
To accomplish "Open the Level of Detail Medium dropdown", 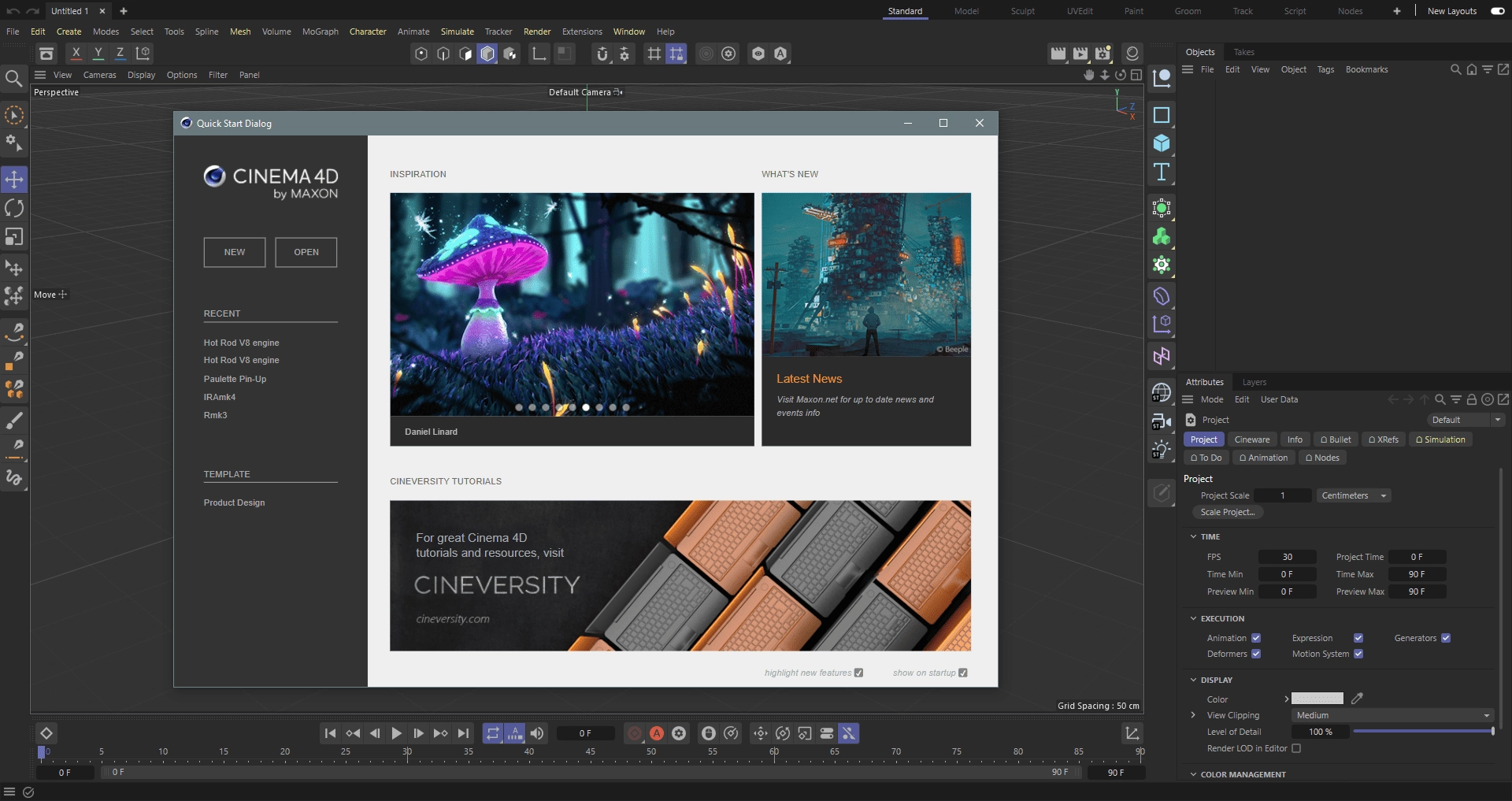I will pos(1392,715).
